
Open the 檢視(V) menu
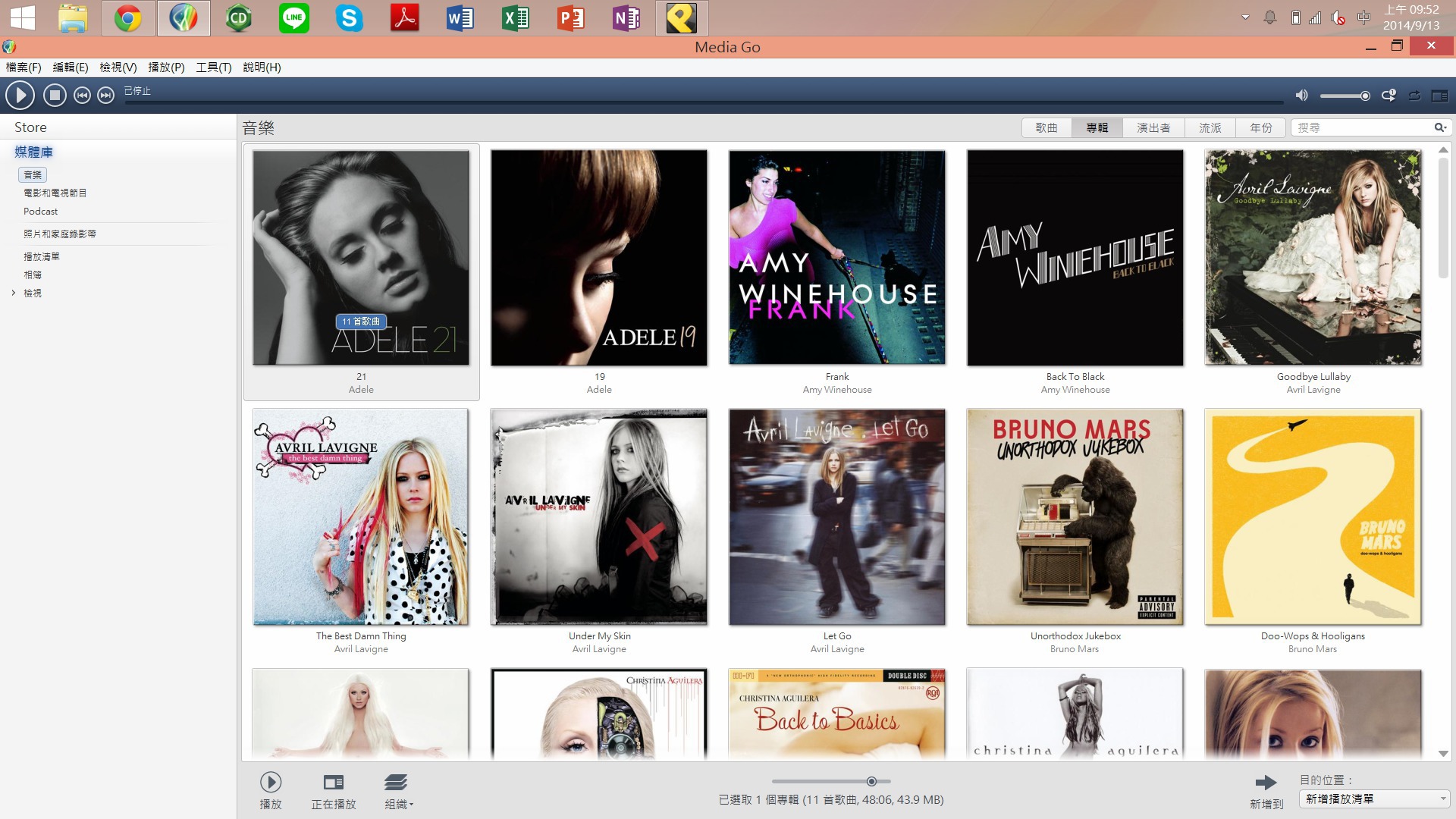[x=118, y=67]
